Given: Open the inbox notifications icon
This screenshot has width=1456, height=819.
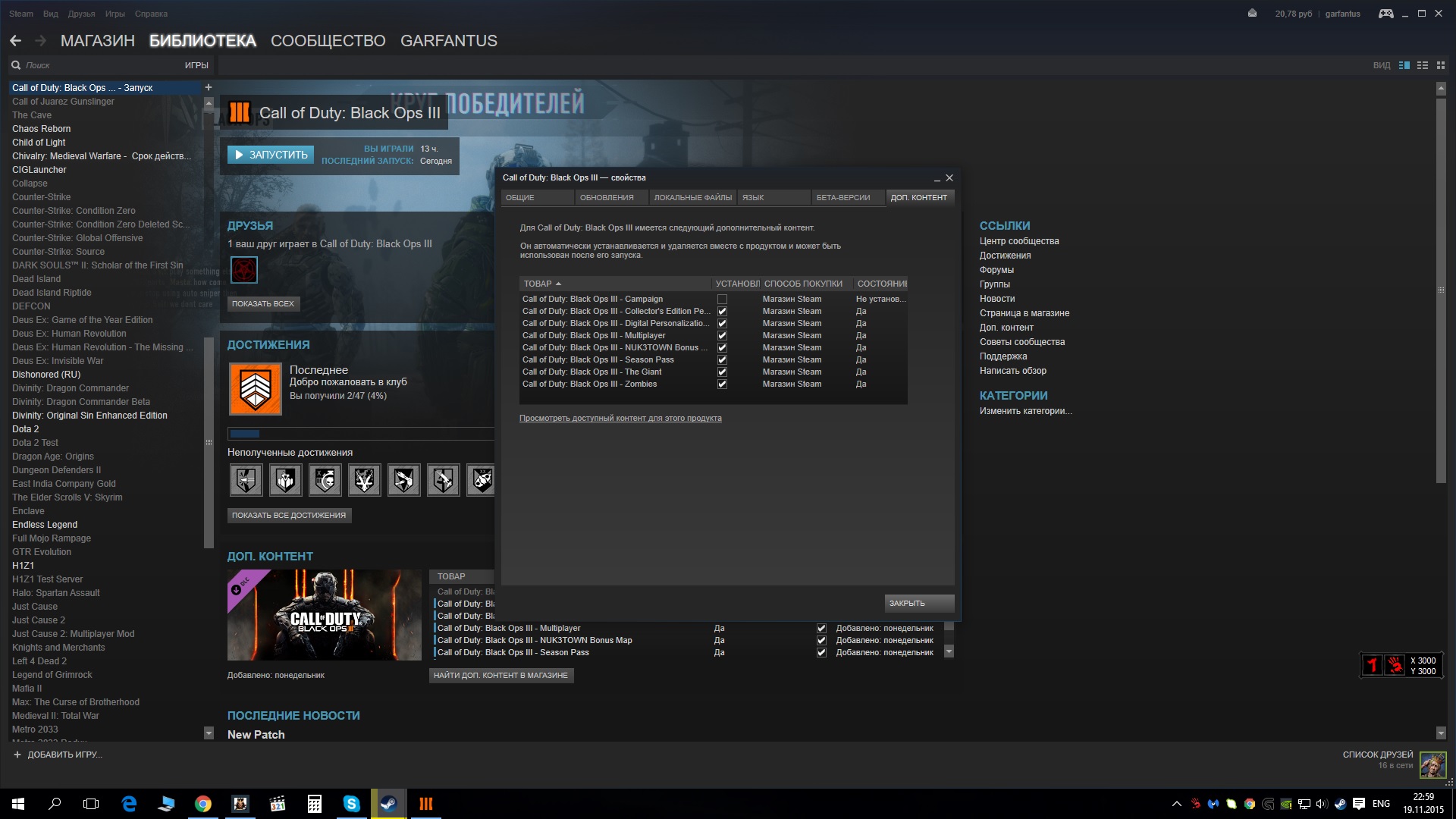Looking at the screenshot, I should pyautogui.click(x=1252, y=13).
